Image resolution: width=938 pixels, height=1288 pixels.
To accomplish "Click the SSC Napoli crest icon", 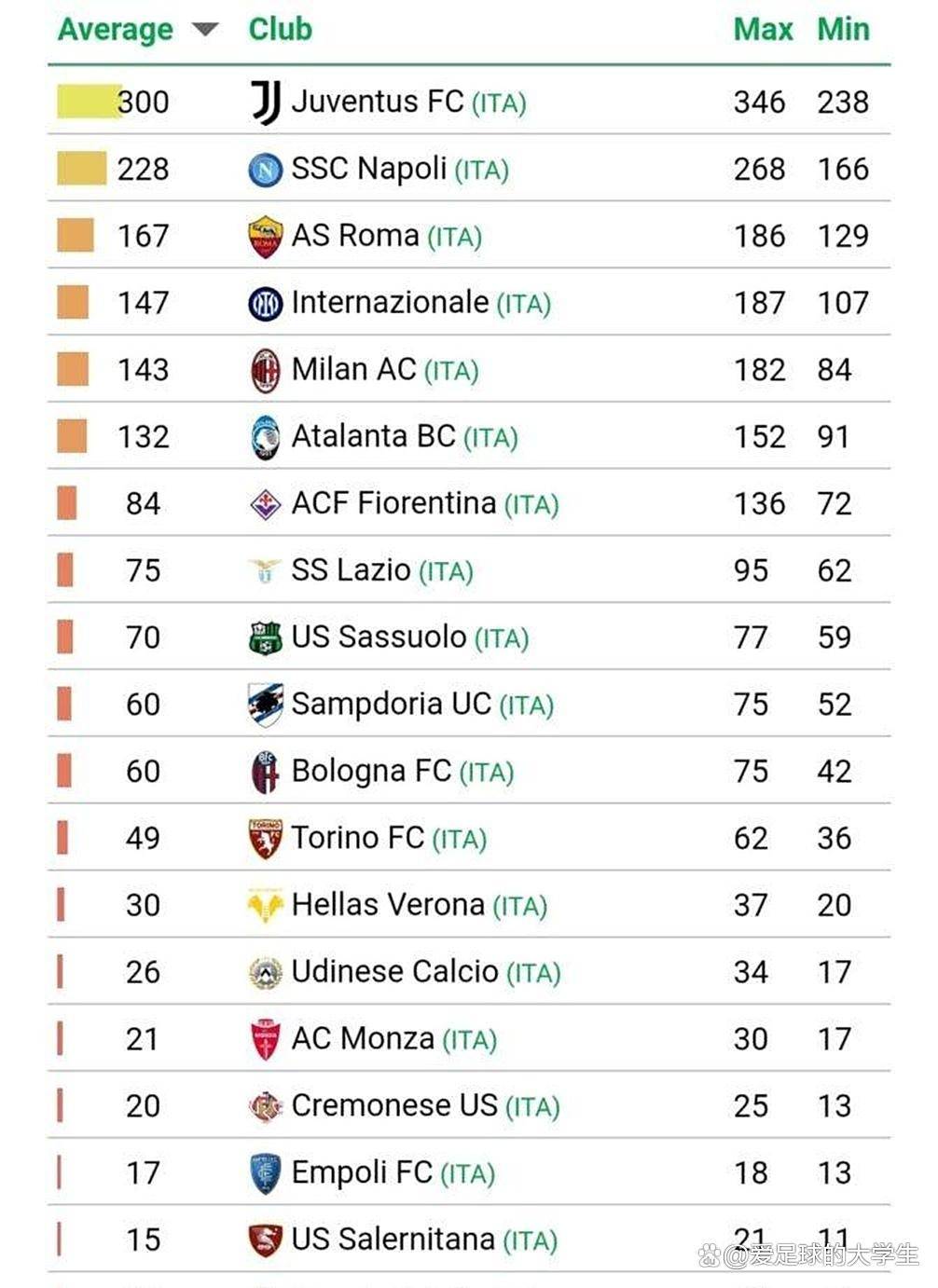I will [266, 170].
